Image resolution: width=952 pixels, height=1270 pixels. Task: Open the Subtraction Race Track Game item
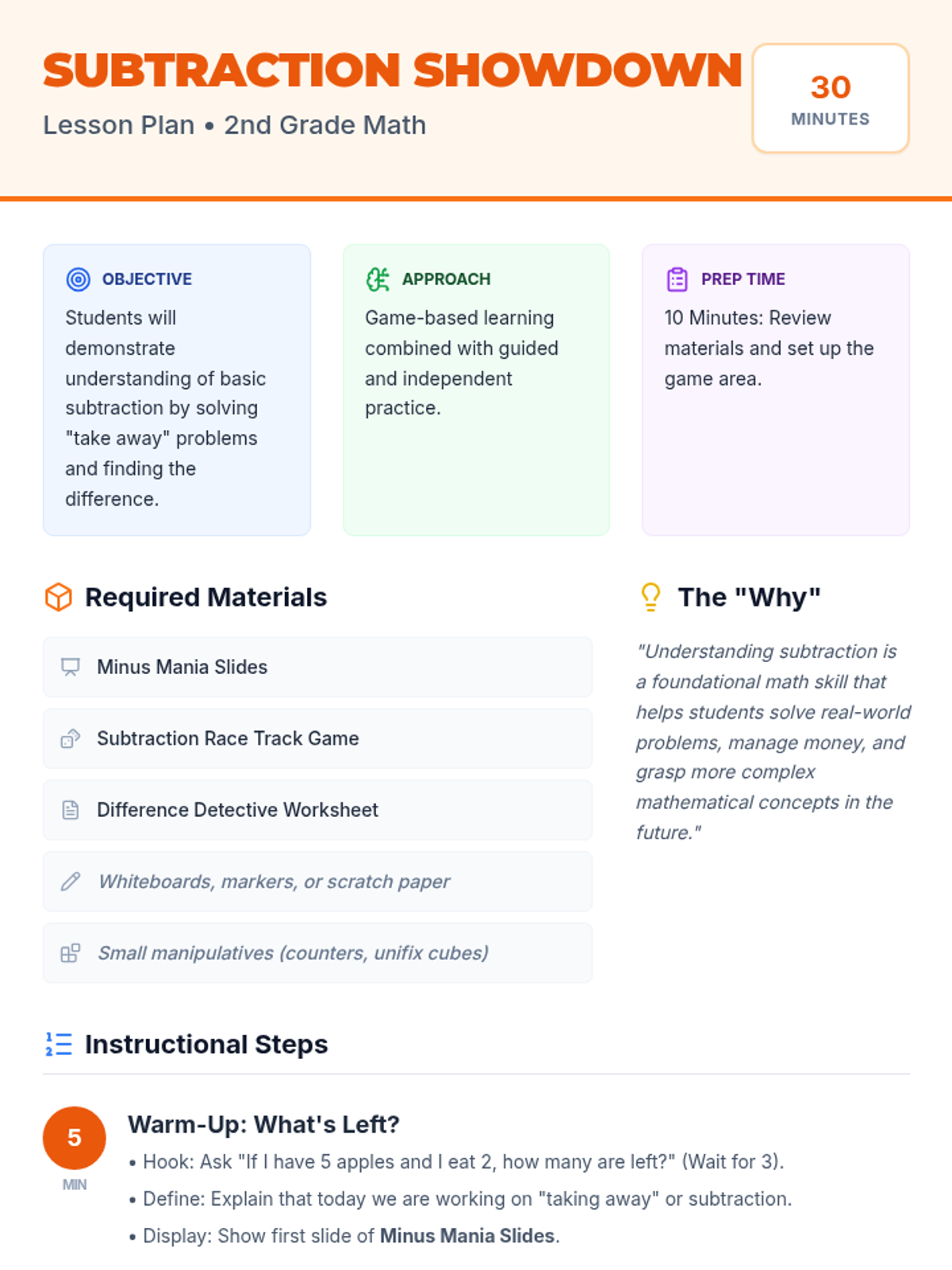pyautogui.click(x=317, y=738)
